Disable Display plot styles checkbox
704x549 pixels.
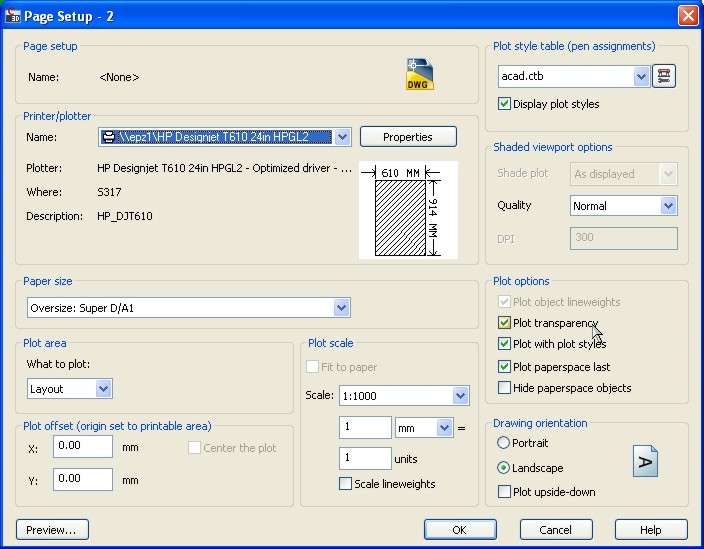coord(505,104)
